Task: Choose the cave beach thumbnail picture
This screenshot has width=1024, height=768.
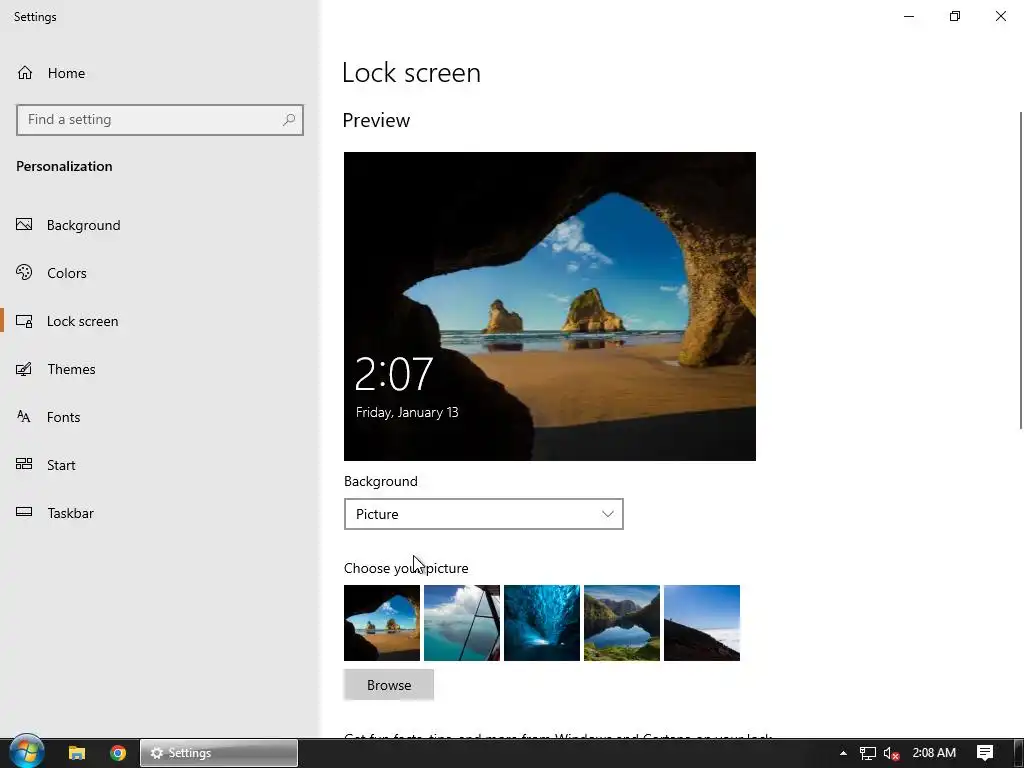Action: point(382,623)
